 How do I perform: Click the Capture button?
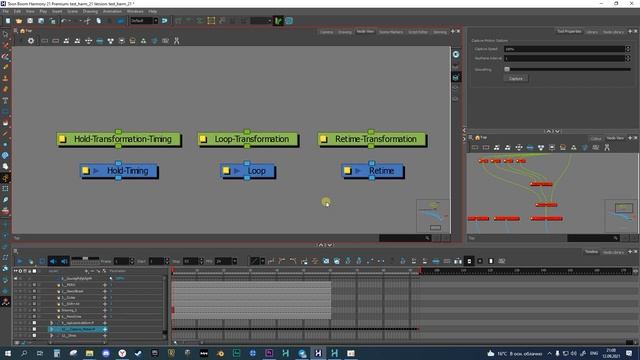point(516,78)
